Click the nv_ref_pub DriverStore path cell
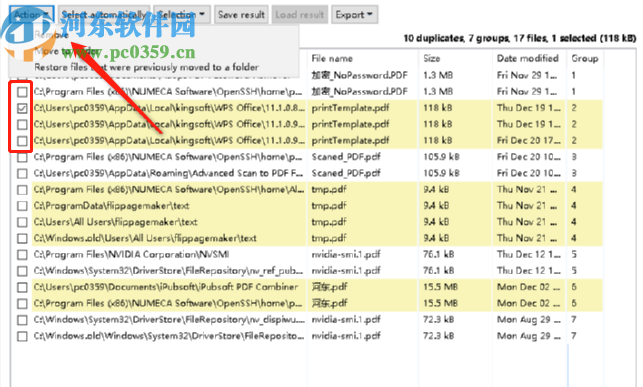This screenshot has height=387, width=643. click(168, 271)
